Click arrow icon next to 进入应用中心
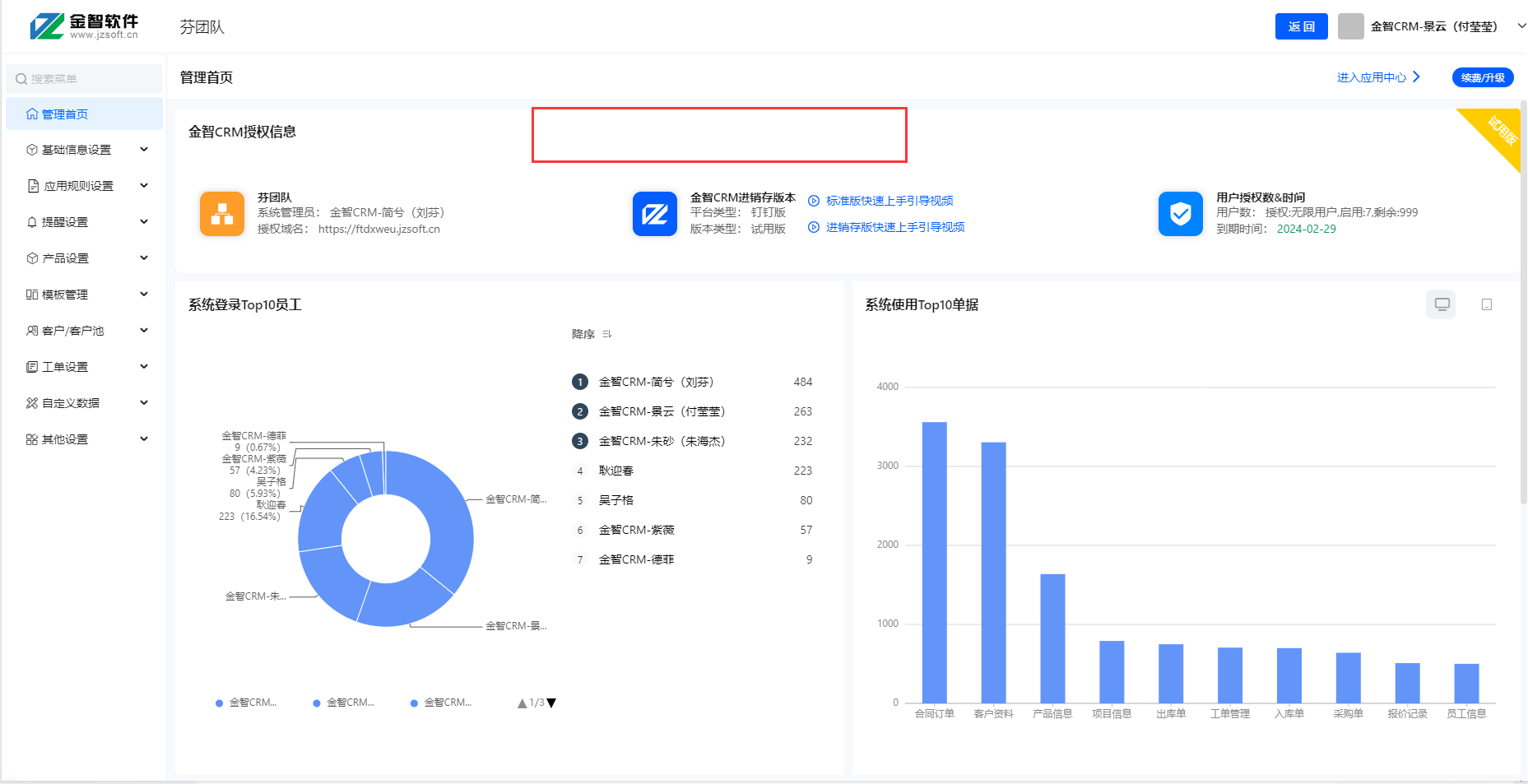Screen dimensions: 1528x784 coord(1416,77)
